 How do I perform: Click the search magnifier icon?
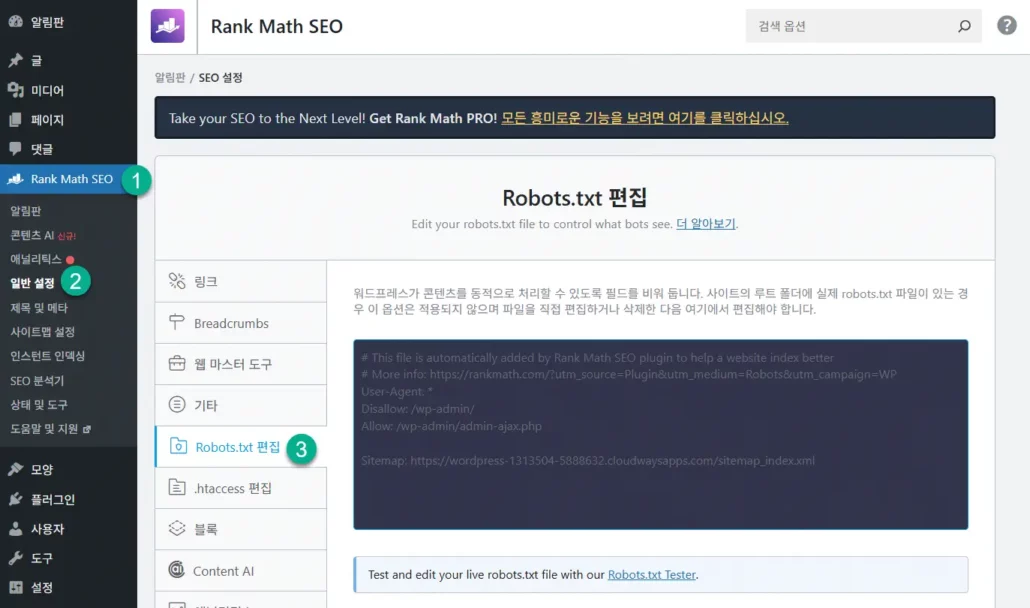(964, 26)
